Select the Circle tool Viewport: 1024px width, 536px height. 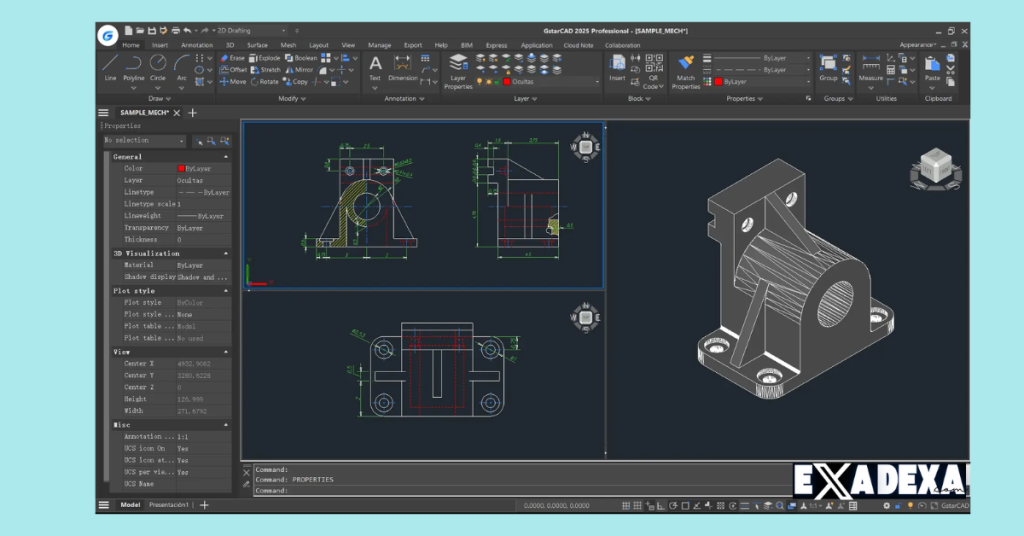tap(158, 68)
